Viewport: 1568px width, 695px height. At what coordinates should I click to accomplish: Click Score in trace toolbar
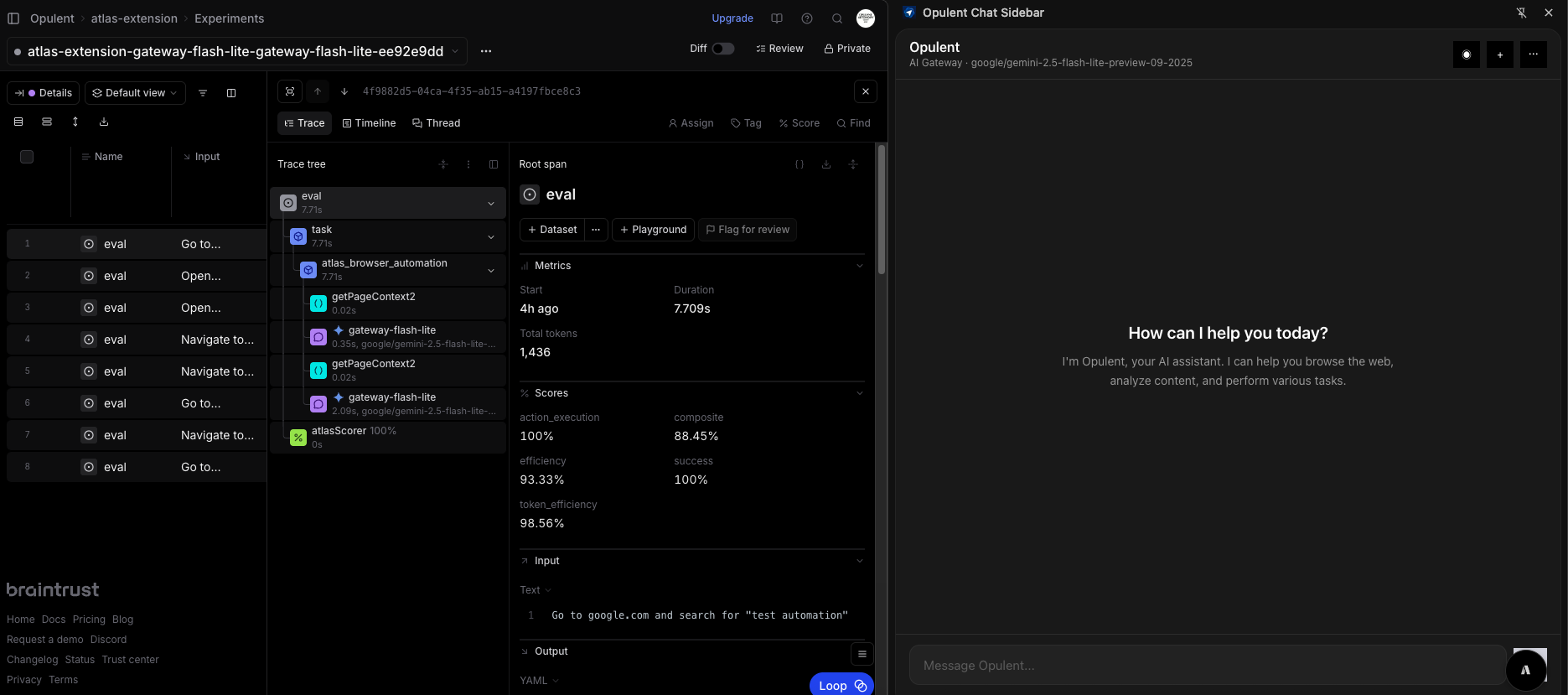click(x=800, y=123)
